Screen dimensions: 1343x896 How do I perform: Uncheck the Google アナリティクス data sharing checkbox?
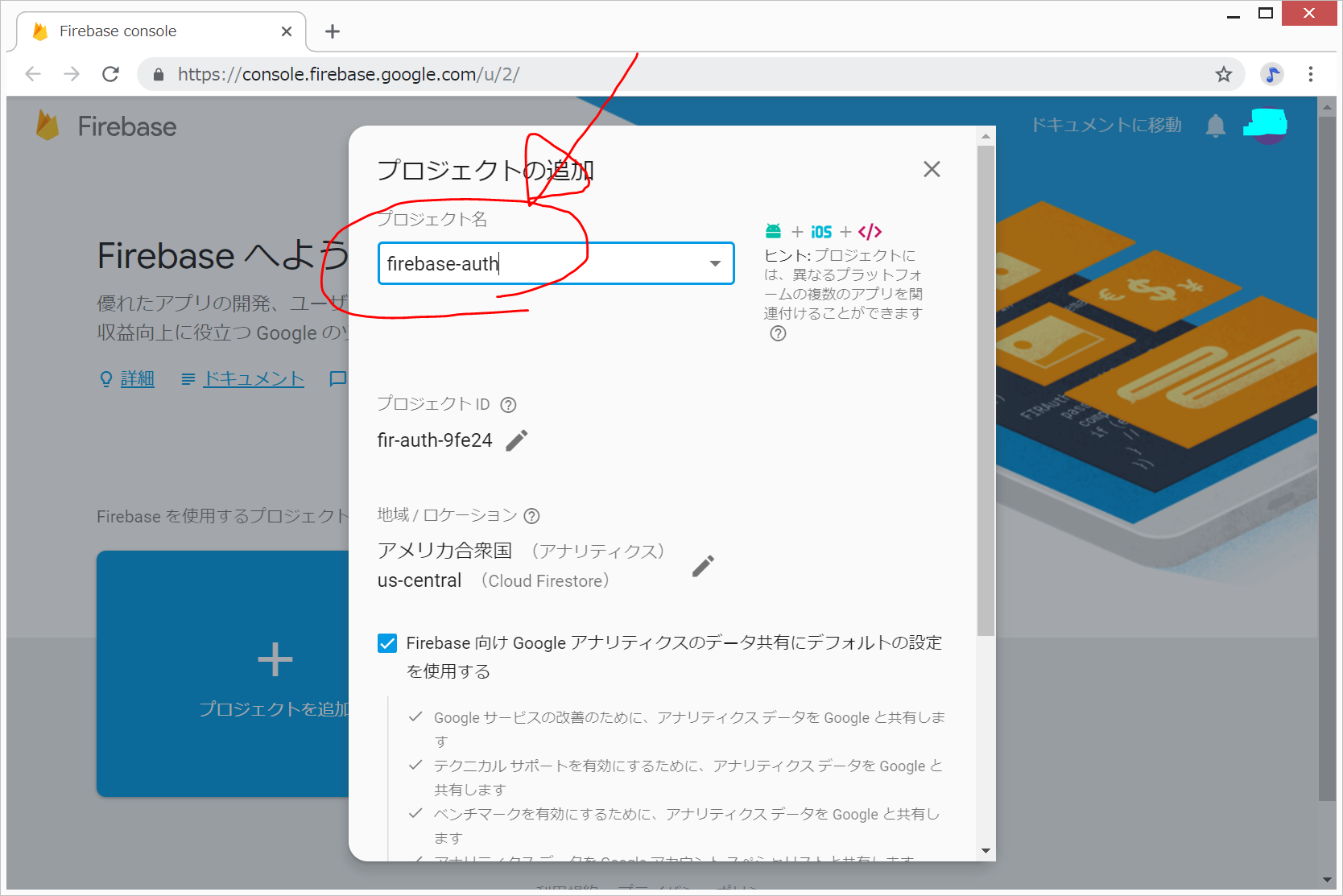[387, 643]
